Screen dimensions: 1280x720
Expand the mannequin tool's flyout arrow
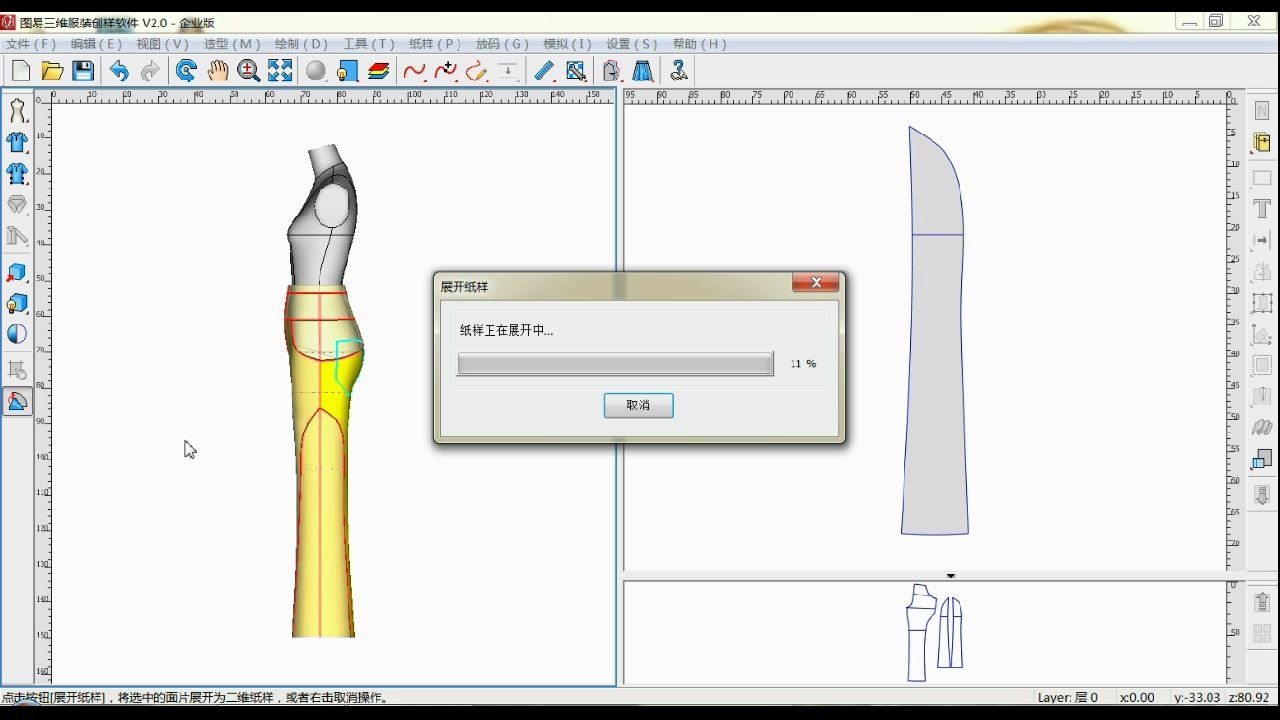pyautogui.click(x=27, y=121)
